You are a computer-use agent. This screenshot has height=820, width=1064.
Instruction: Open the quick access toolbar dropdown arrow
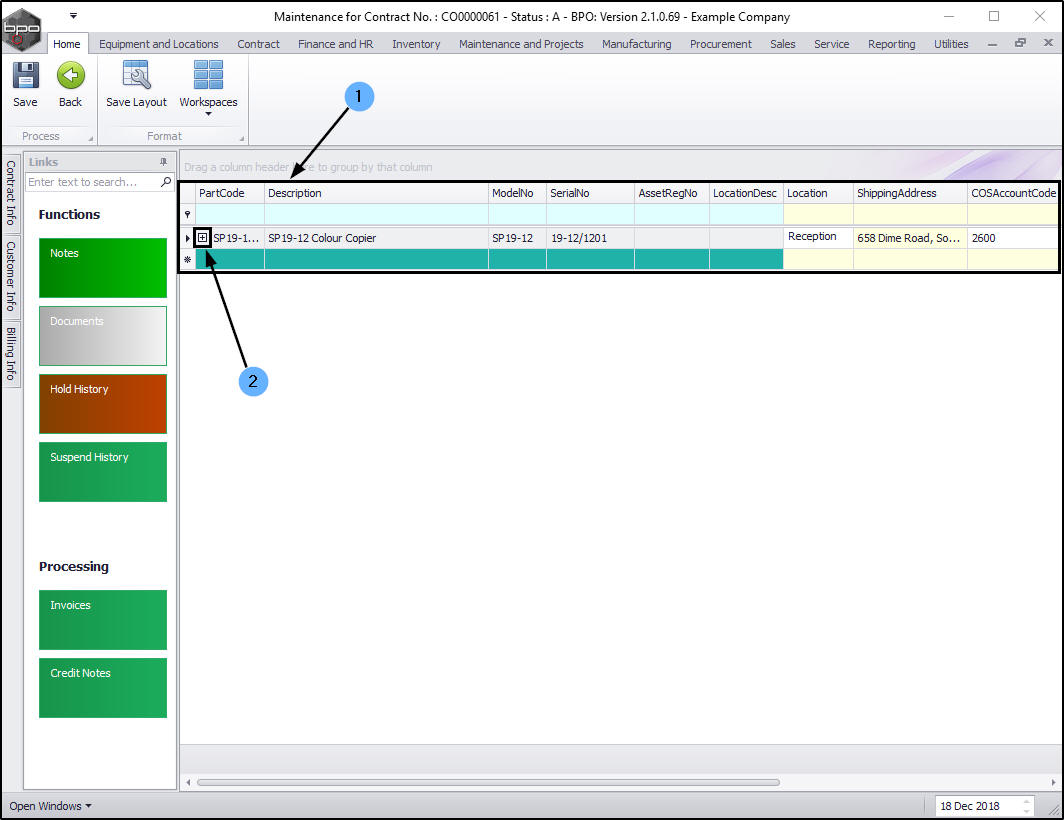73,16
